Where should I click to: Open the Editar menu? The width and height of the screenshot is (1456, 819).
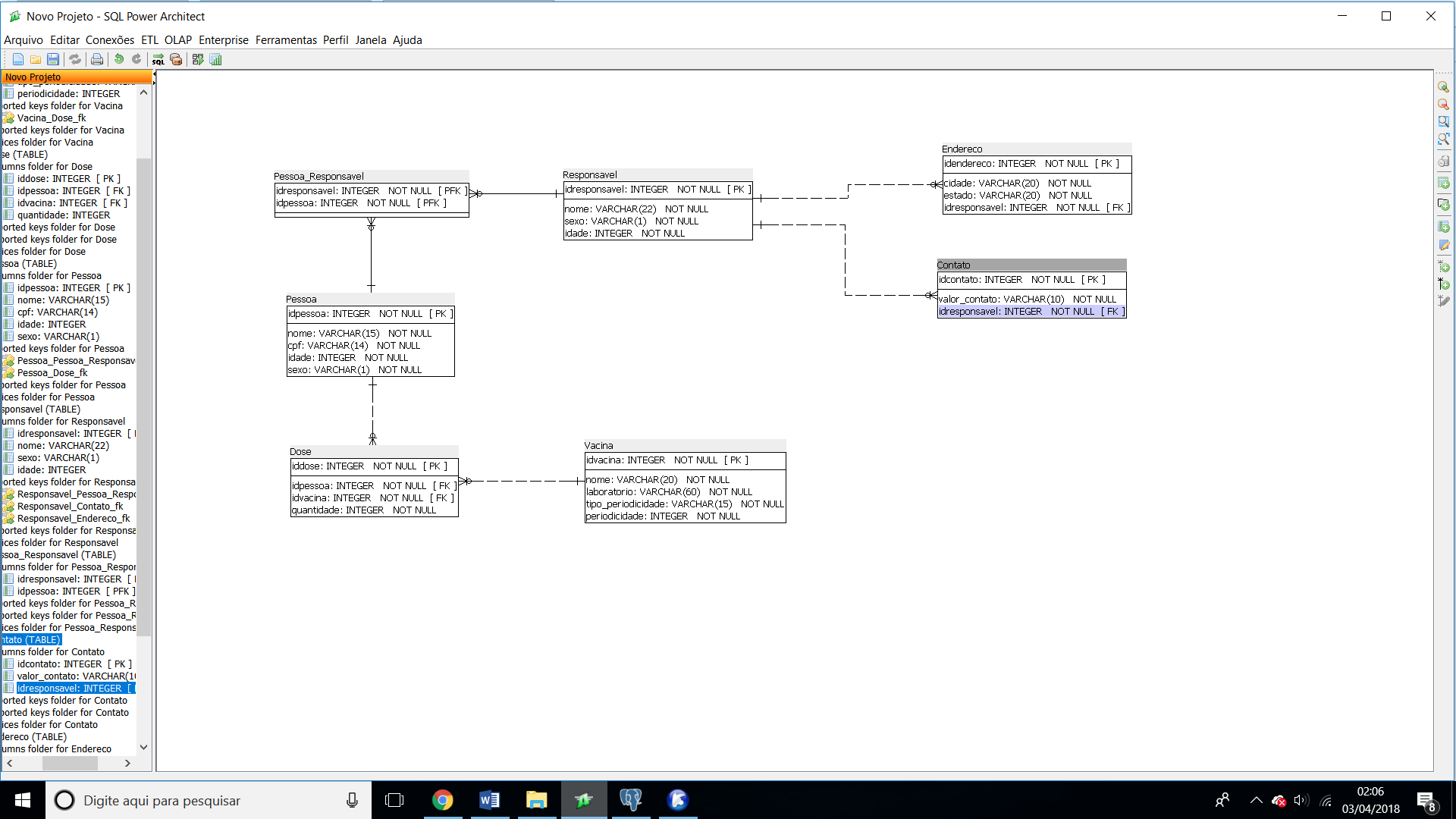click(x=64, y=40)
